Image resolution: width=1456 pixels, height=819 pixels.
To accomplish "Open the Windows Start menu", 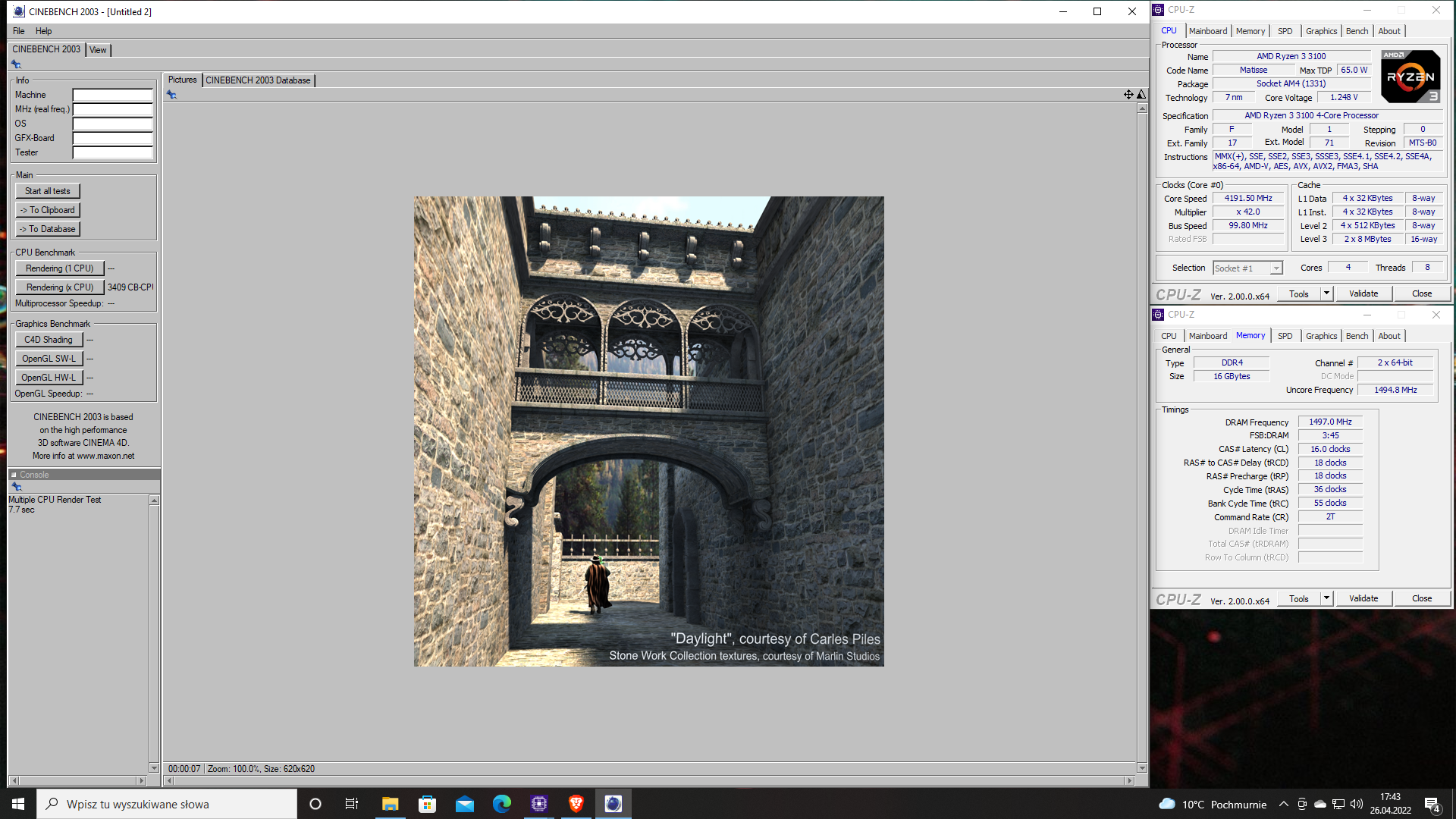I will click(18, 804).
